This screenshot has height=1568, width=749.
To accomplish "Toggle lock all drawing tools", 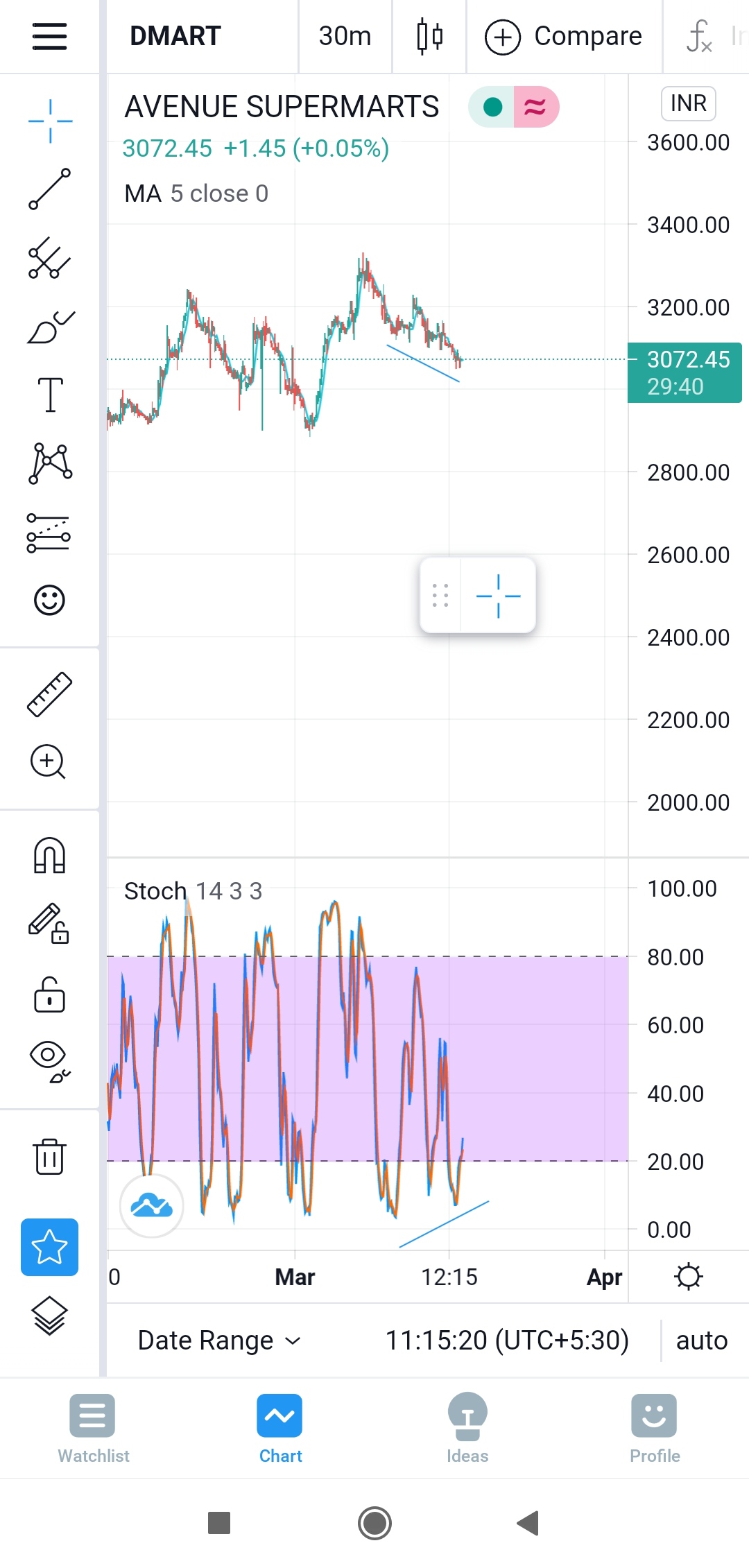I will tap(49, 995).
